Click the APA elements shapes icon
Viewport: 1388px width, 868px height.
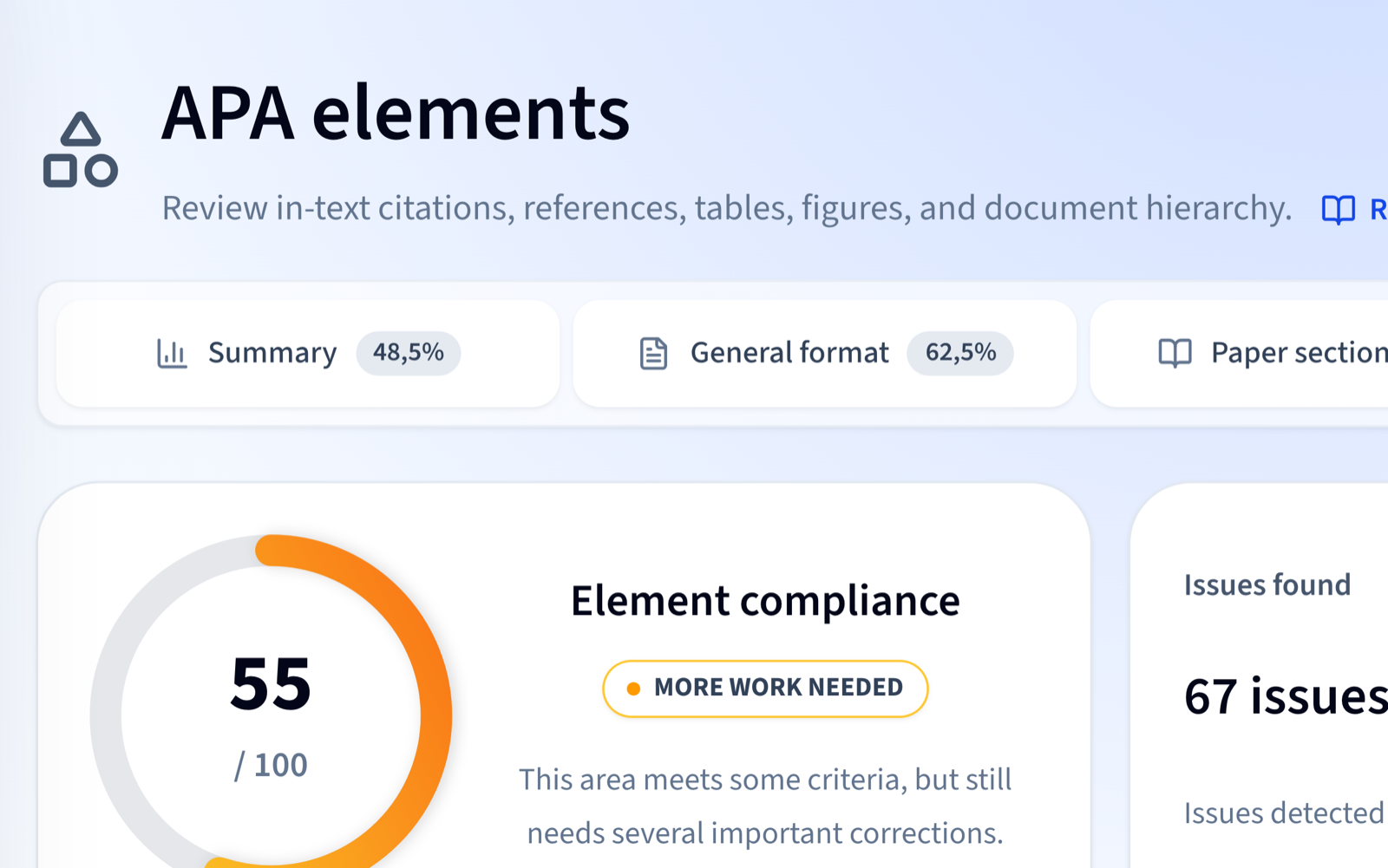(x=81, y=150)
